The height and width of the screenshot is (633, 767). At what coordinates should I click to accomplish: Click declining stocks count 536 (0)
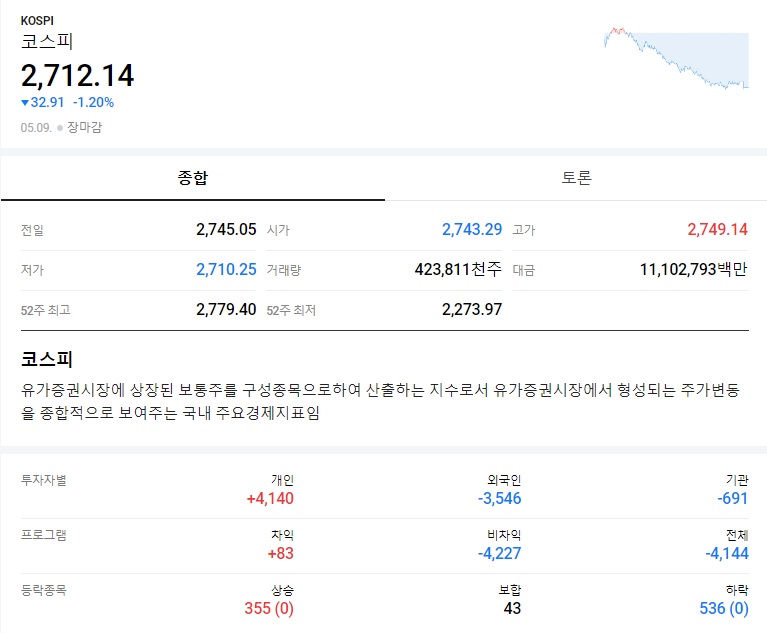(724, 609)
